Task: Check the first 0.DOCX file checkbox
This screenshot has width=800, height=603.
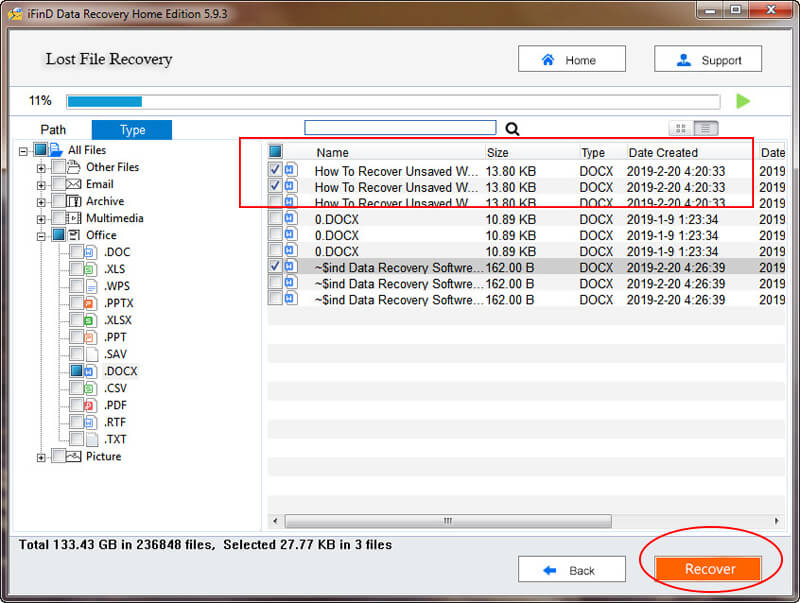Action: 275,218
